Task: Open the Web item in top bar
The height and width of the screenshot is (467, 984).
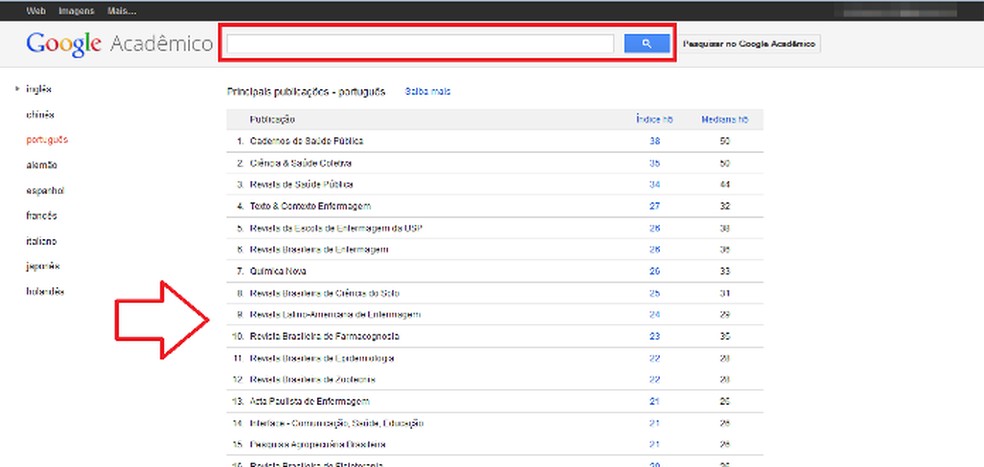Action: pos(35,11)
